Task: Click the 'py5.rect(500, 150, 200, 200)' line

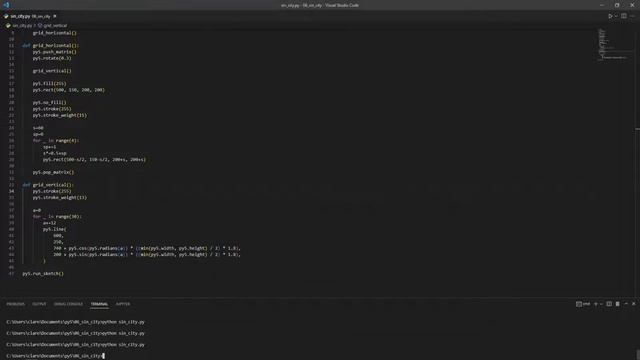Action: (69, 90)
